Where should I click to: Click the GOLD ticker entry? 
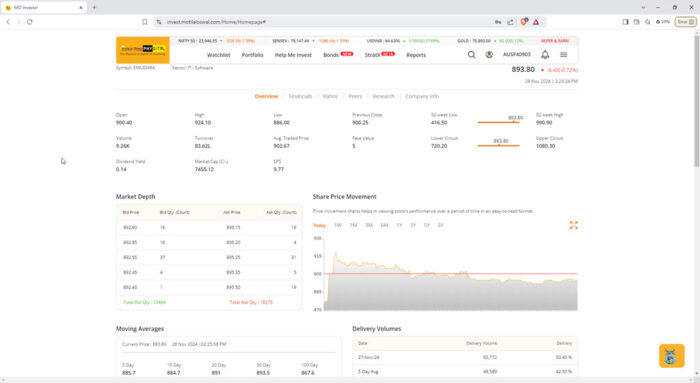(x=491, y=41)
